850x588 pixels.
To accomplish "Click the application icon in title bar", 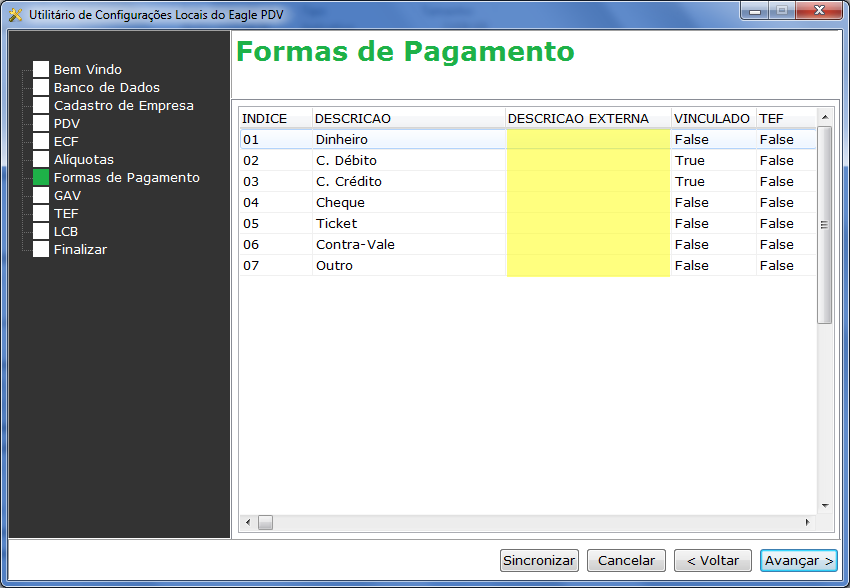I will 16,15.
